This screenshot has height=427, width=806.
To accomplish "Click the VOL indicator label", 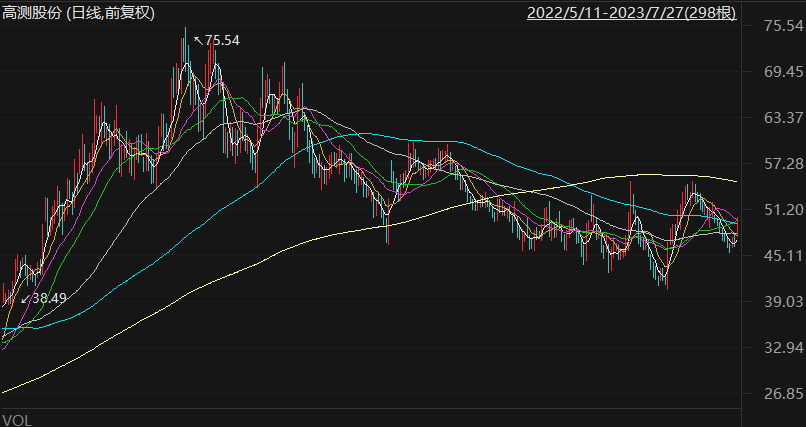I will point(17,421).
